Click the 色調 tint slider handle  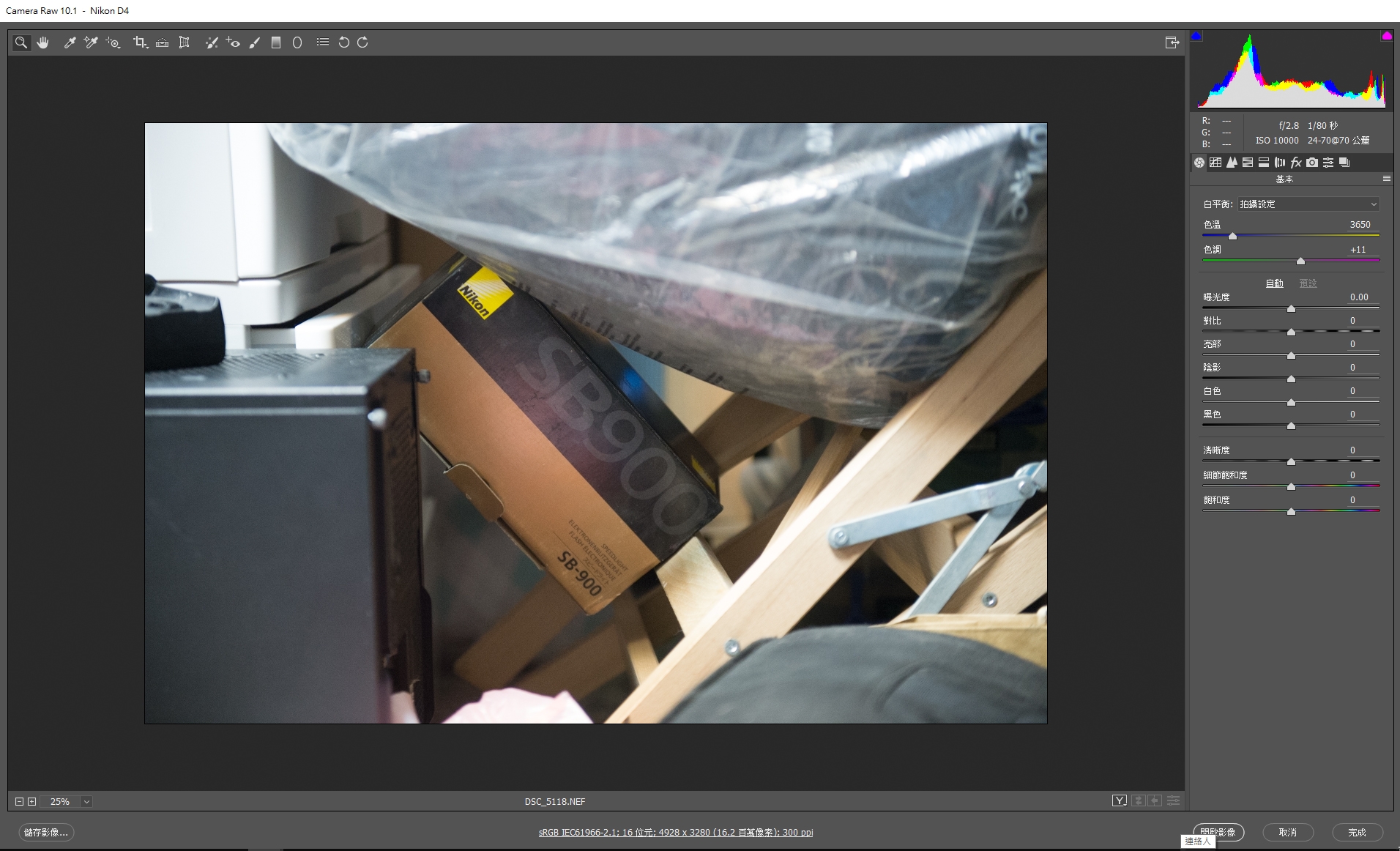[x=1300, y=261]
